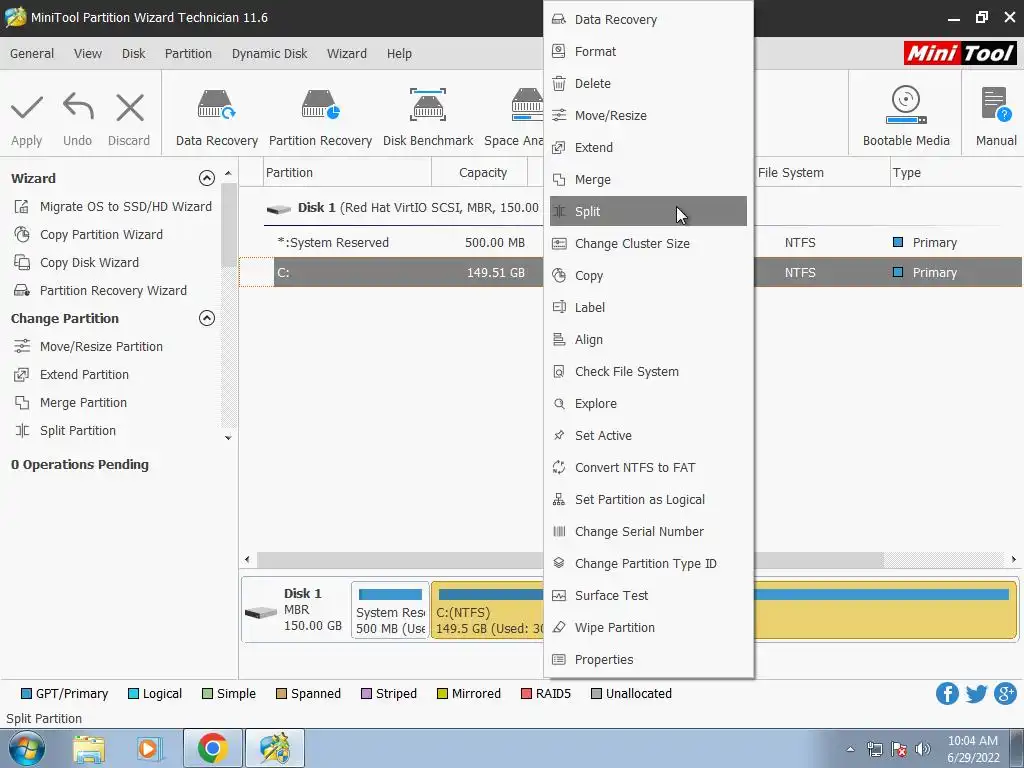Choose Extend in context menu
Viewport: 1024px width, 768px height.
(x=648, y=148)
